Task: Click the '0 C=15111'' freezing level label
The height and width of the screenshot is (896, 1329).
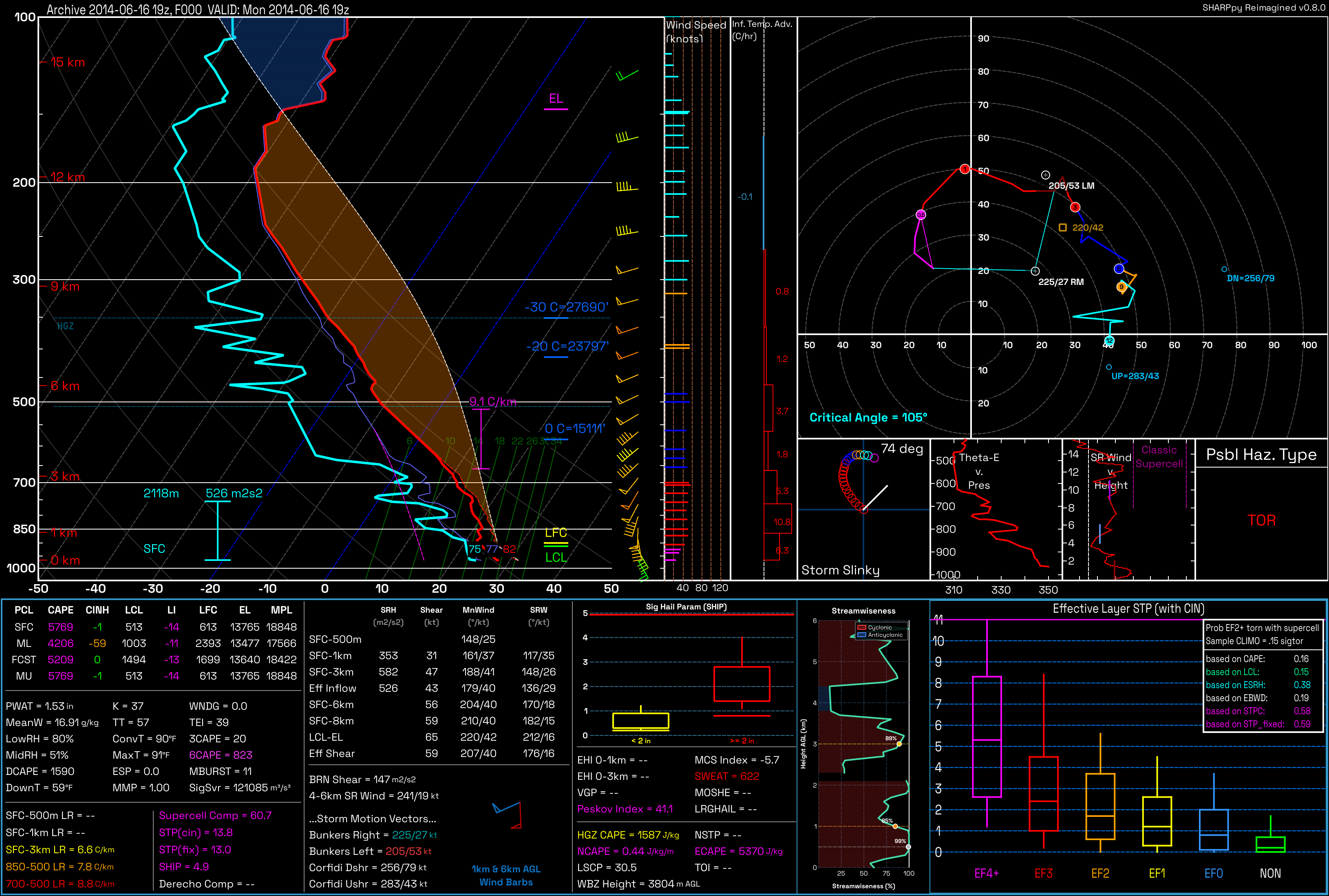Action: pyautogui.click(x=575, y=428)
